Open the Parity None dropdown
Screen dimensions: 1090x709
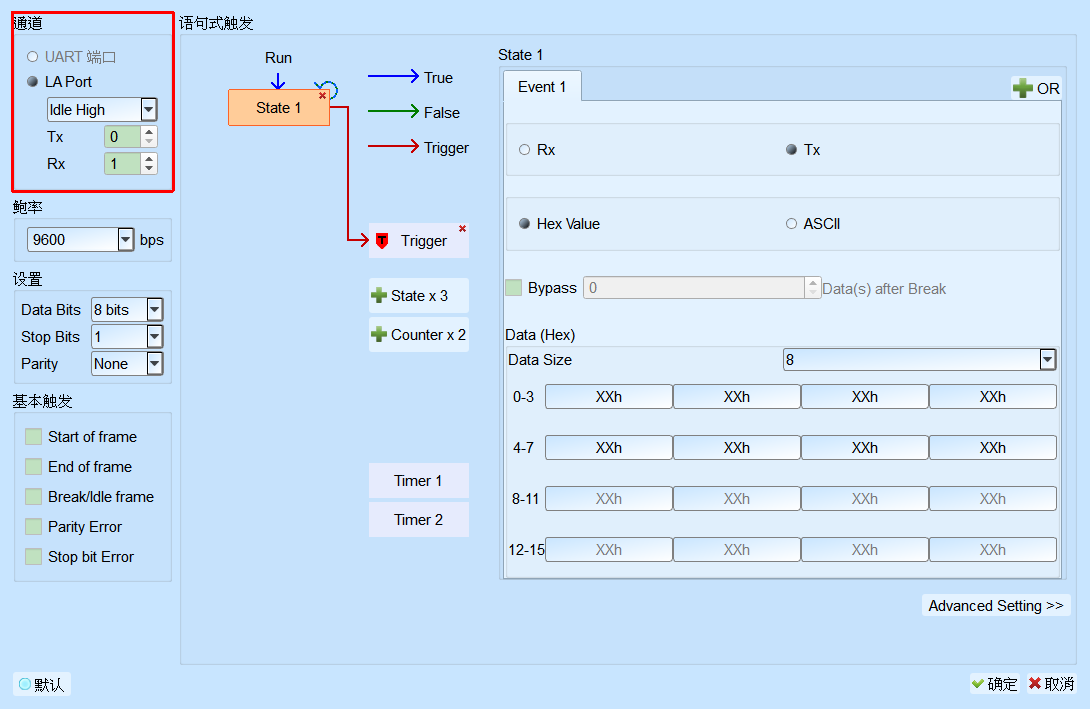point(155,364)
